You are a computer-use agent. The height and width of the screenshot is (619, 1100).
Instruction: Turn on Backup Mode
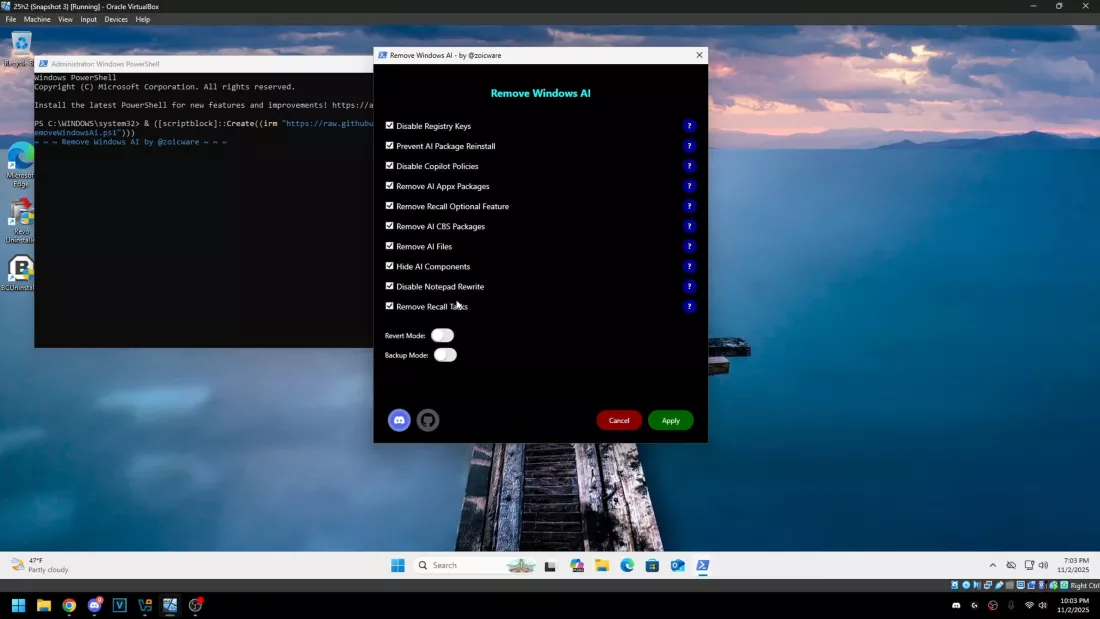445,354
